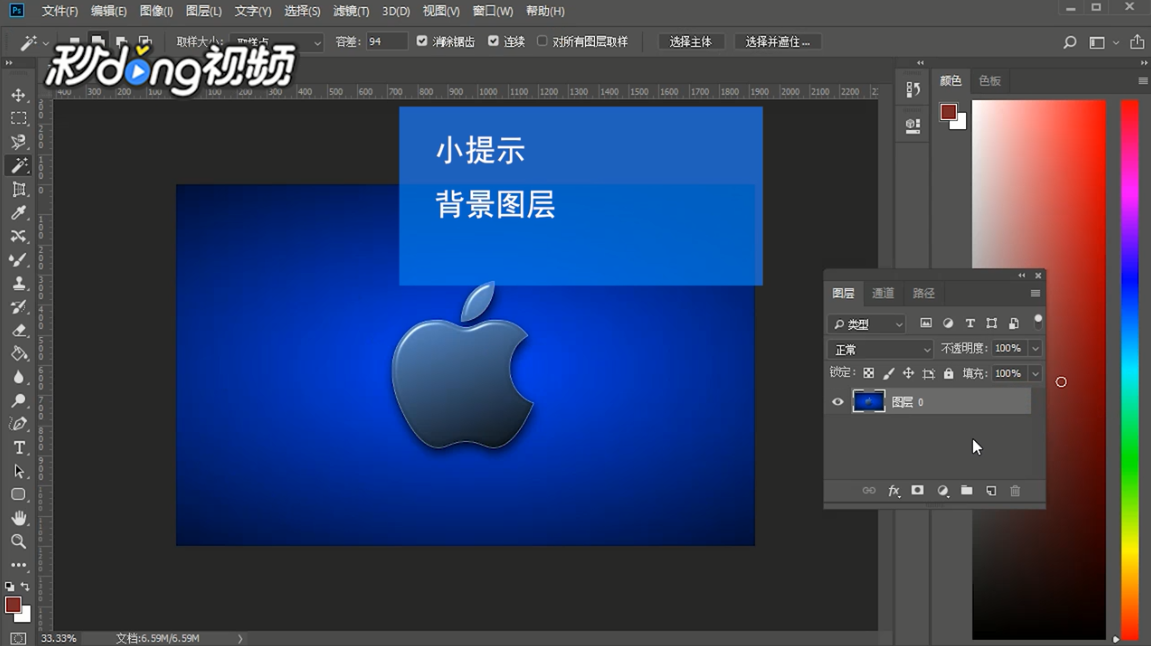Viewport: 1151px width, 646px height.
Task: Select the Healing Brush tool
Action: pos(18,236)
